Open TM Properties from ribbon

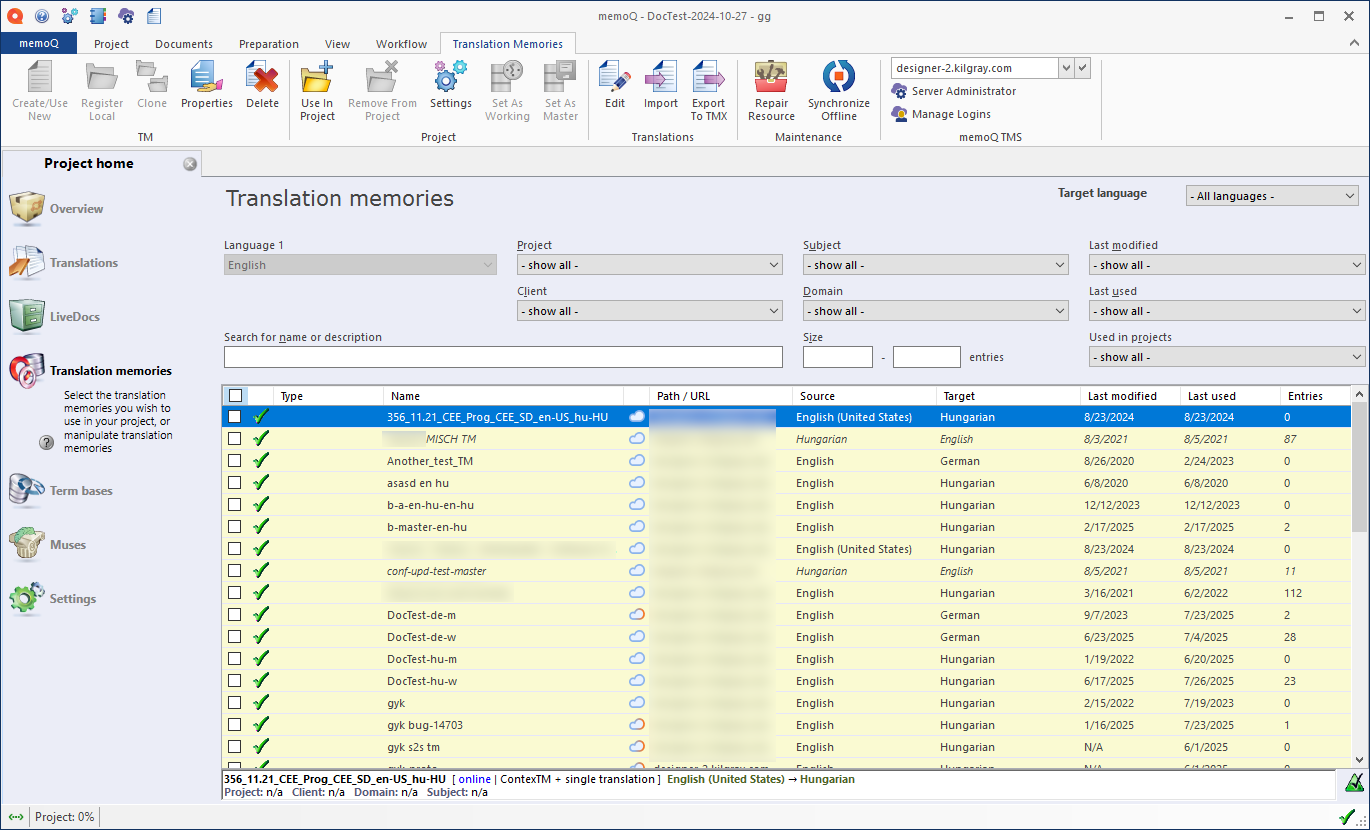206,88
